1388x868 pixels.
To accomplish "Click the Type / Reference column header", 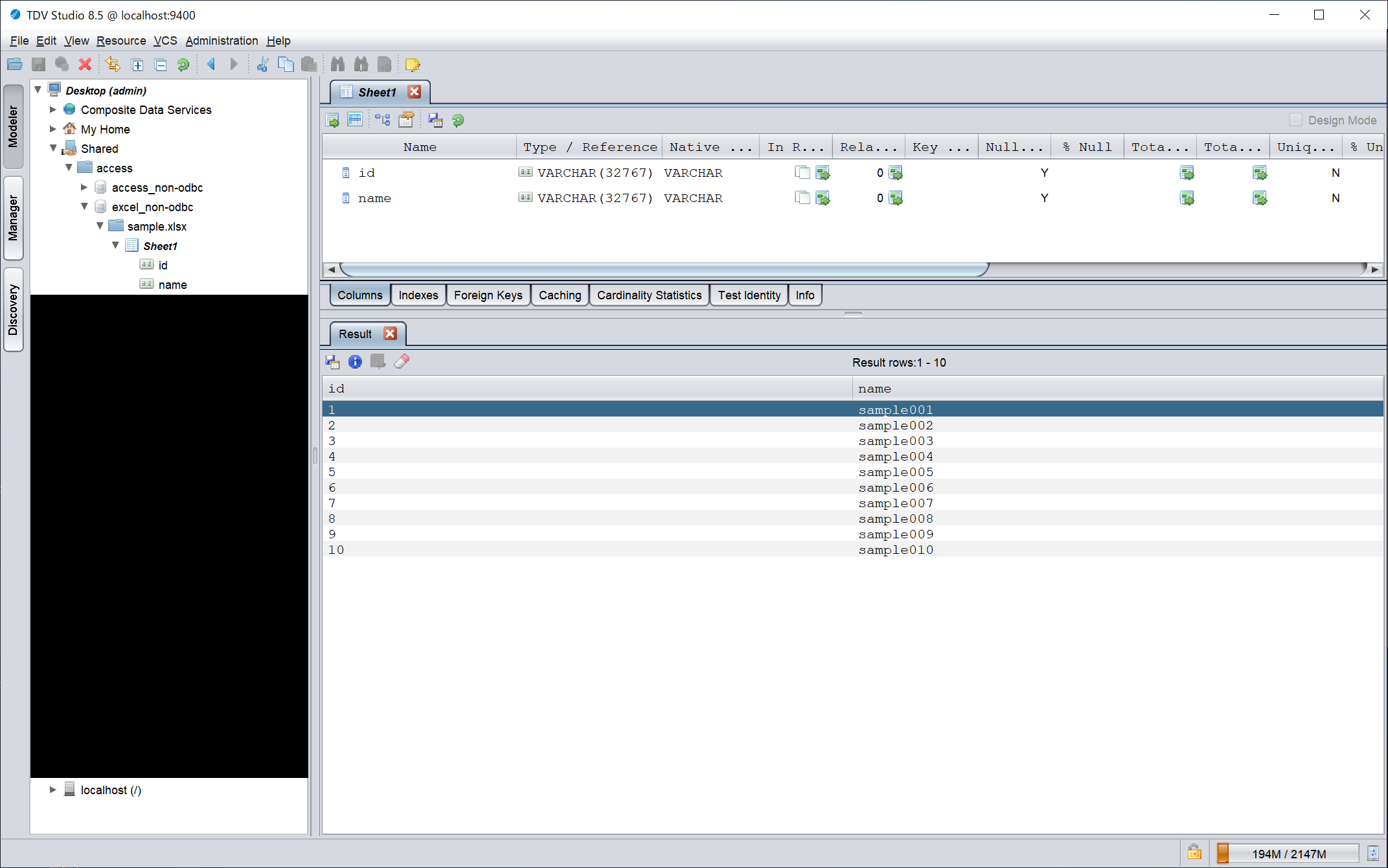I will pos(589,147).
